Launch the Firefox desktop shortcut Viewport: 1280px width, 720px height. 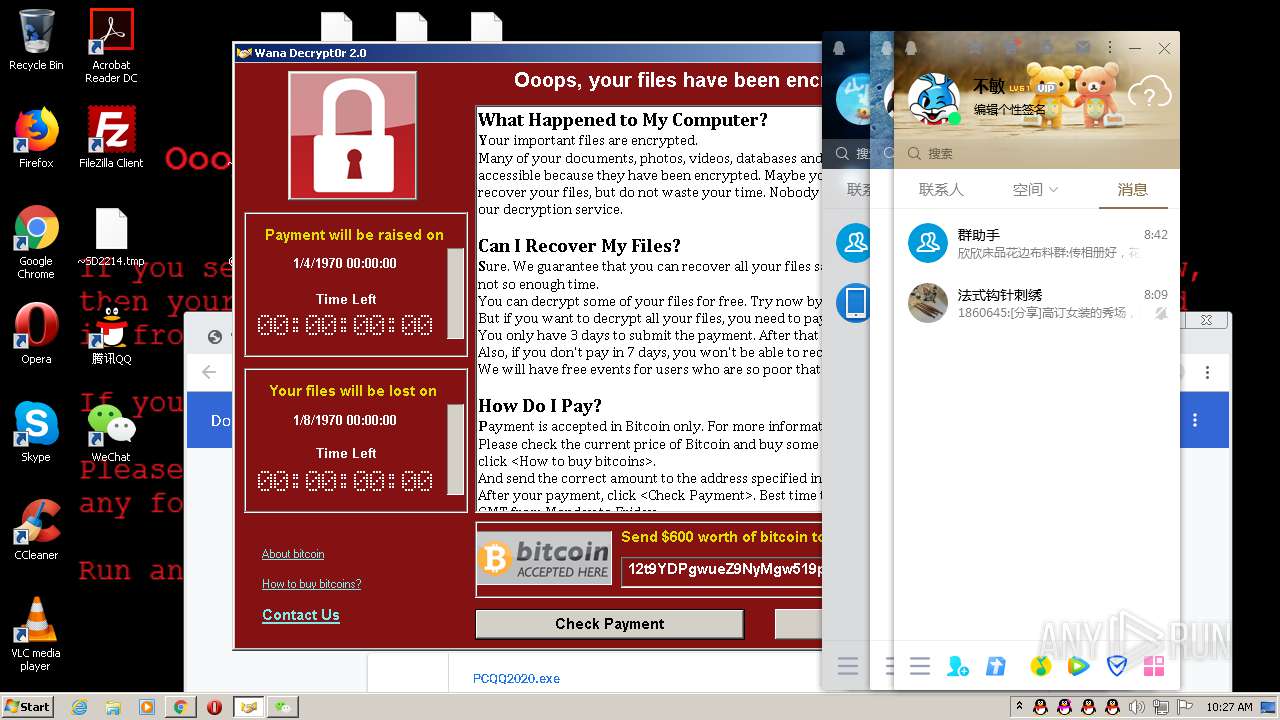click(36, 138)
